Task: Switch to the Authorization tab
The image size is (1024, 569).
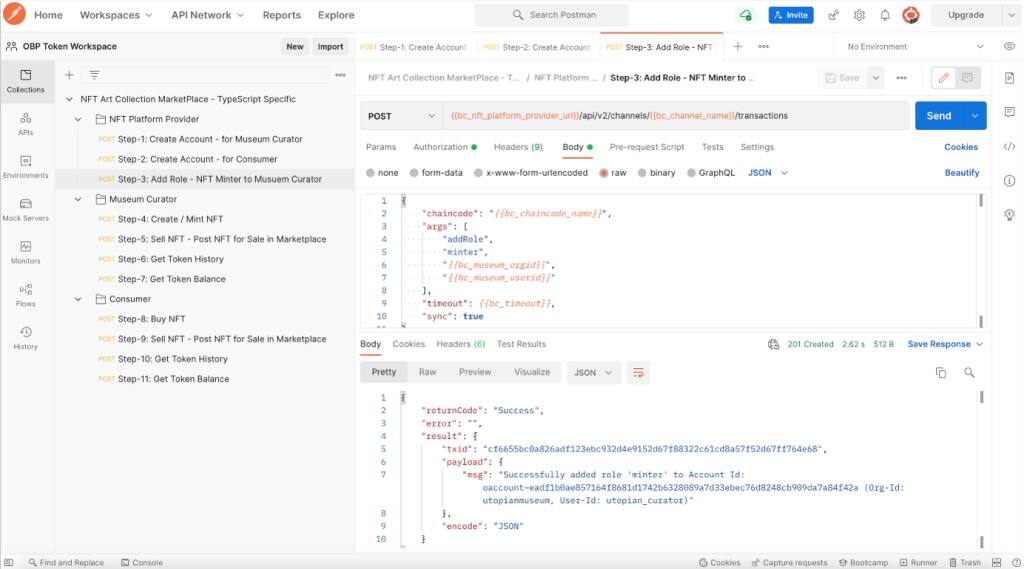Action: [x=445, y=147]
